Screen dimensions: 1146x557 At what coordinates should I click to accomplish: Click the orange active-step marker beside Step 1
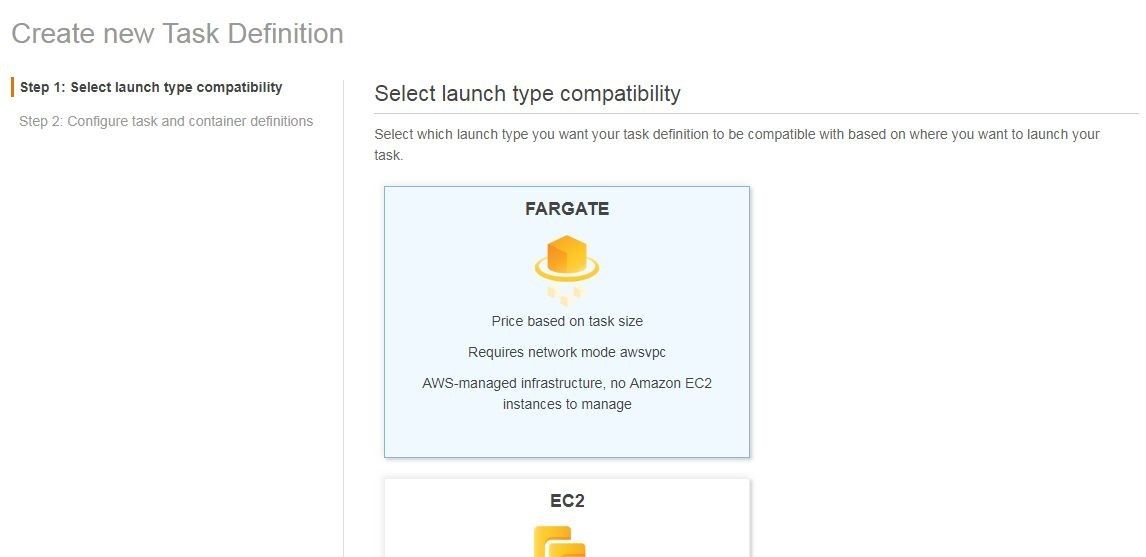12,87
